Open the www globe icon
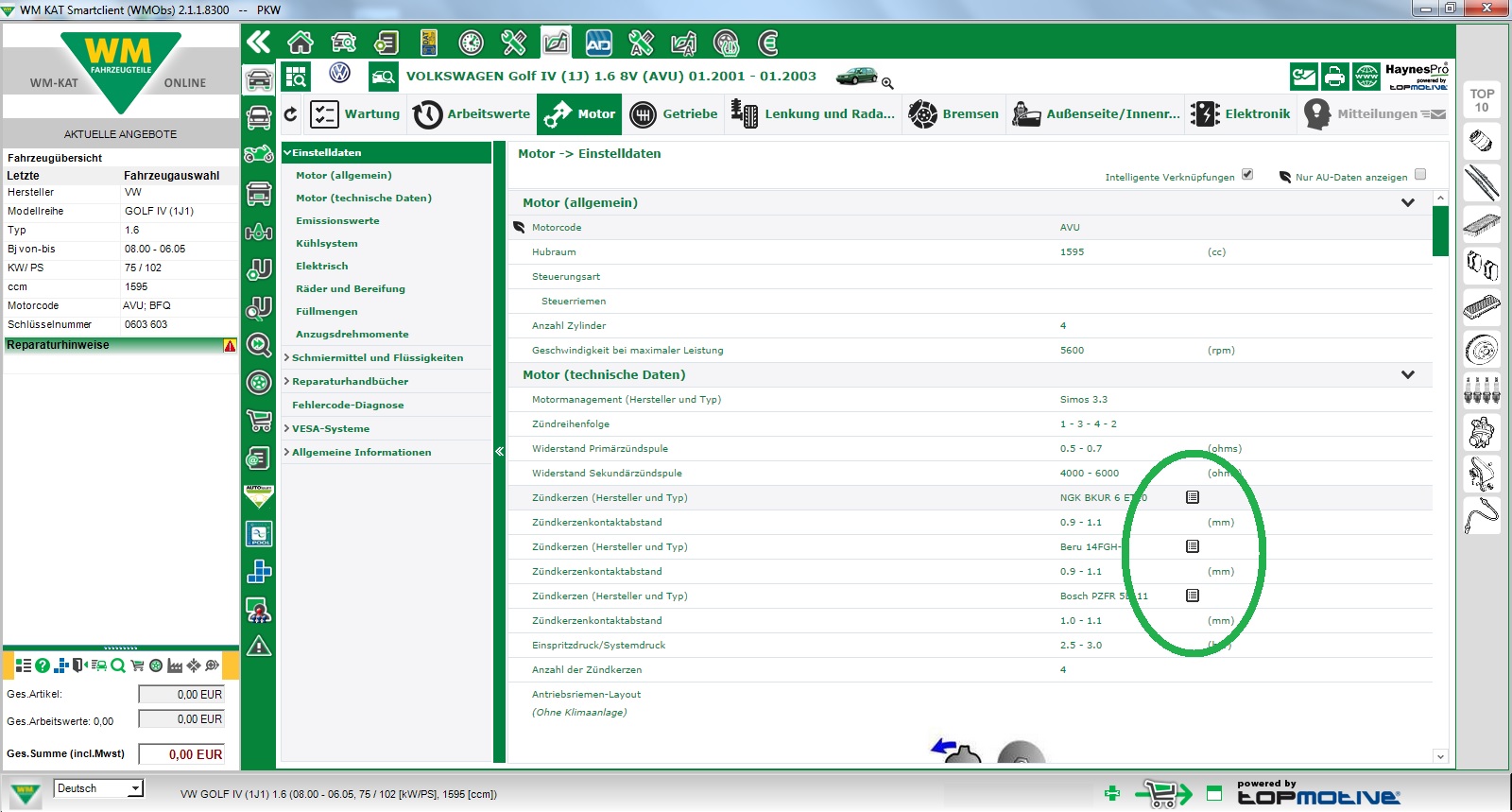The width and height of the screenshot is (1512, 812). 1366,77
